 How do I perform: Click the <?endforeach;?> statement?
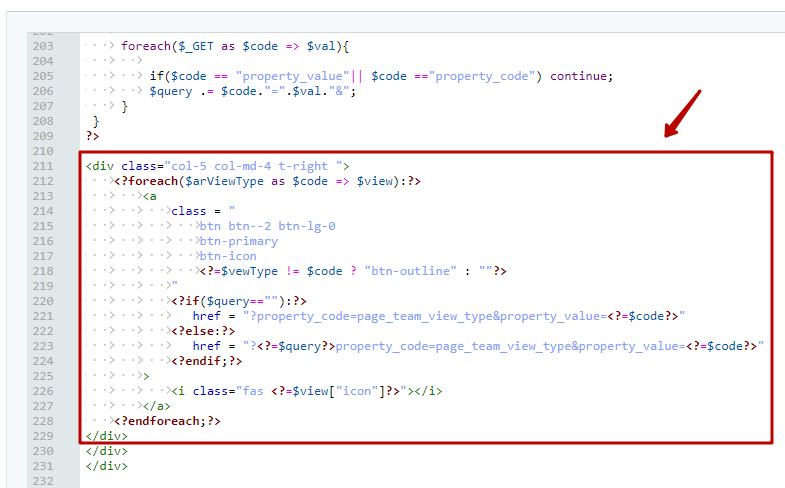tap(167, 421)
